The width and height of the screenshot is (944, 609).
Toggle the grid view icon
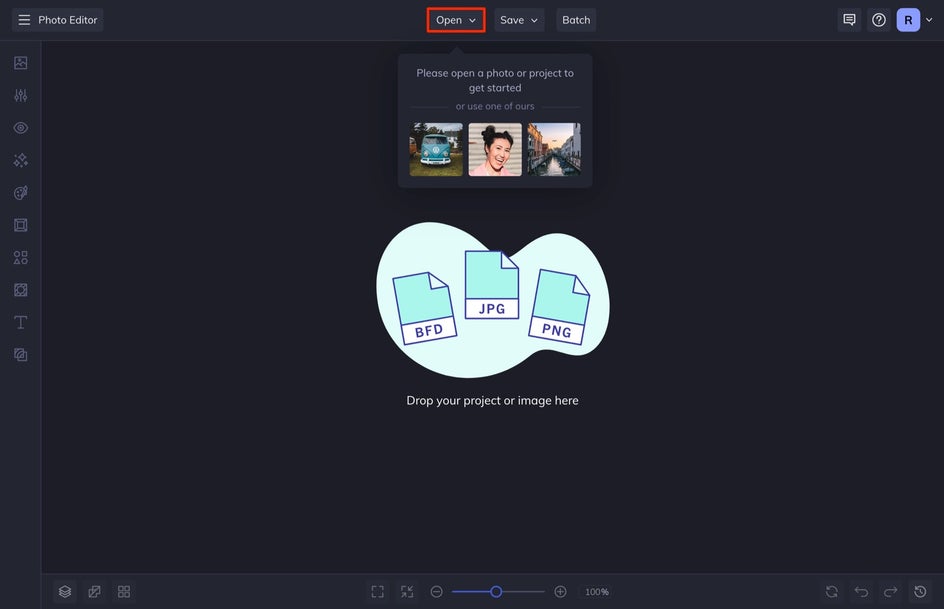(124, 592)
